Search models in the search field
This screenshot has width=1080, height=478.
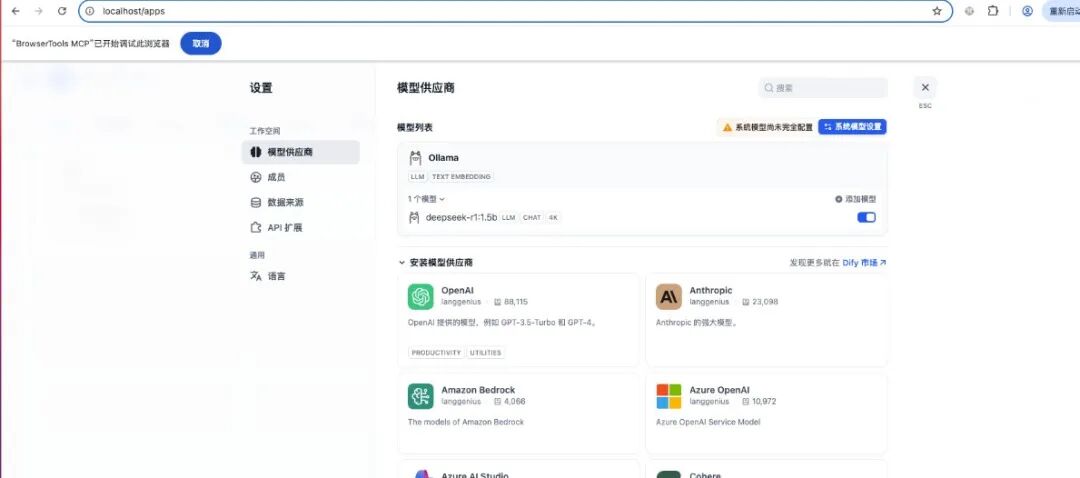tap(823, 88)
